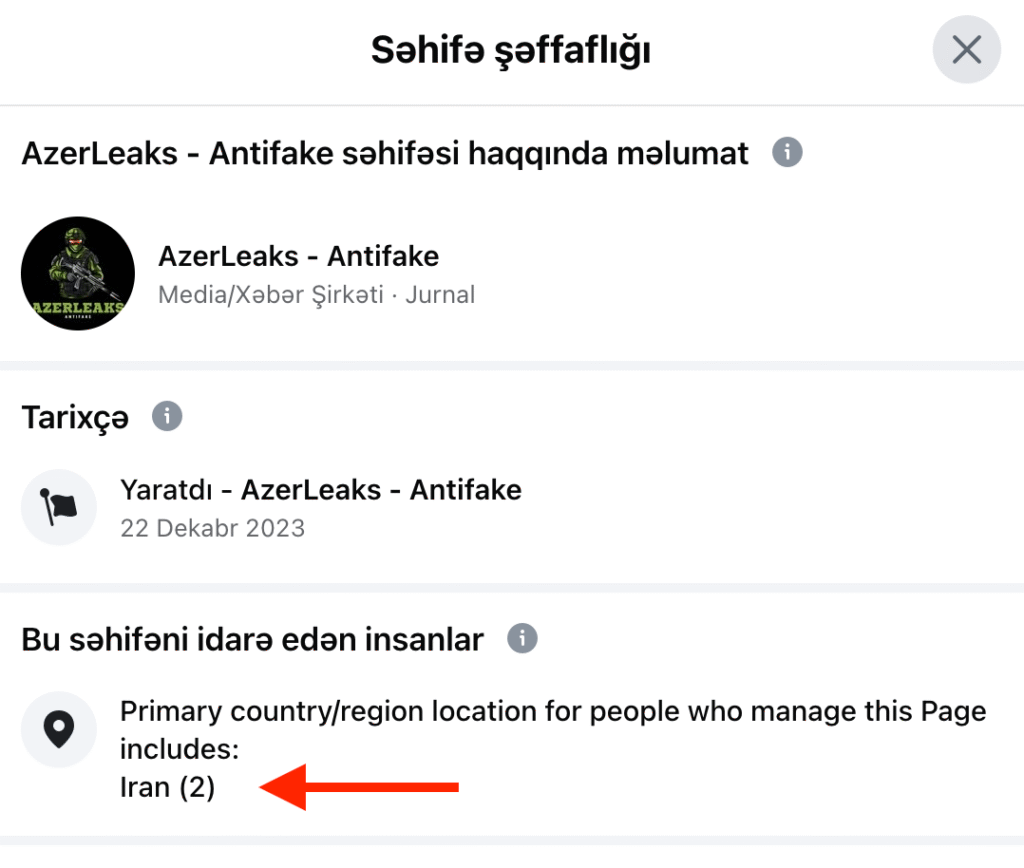Open the AzerLeaks soldier profile picture
The width and height of the screenshot is (1024, 868).
tap(78, 273)
